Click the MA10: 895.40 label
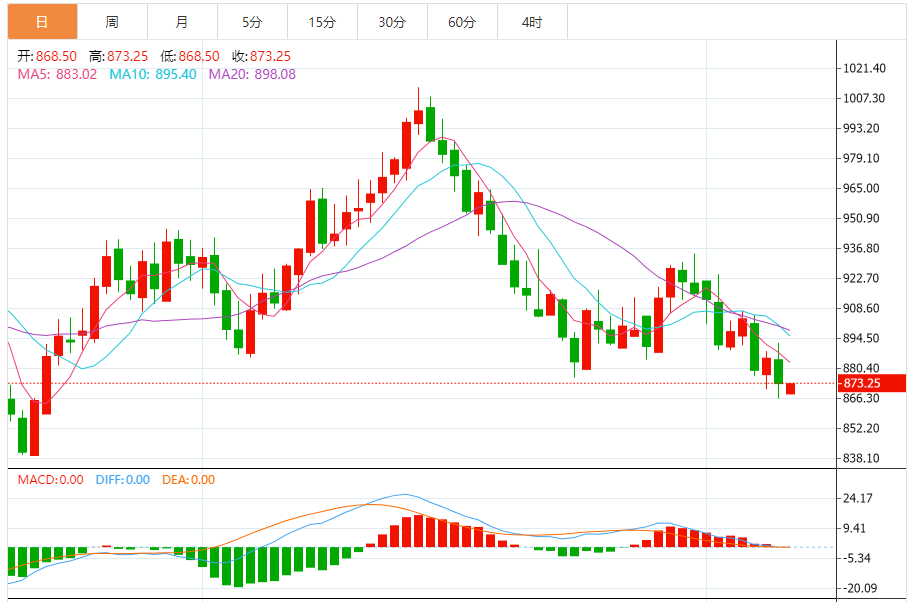 (x=153, y=75)
